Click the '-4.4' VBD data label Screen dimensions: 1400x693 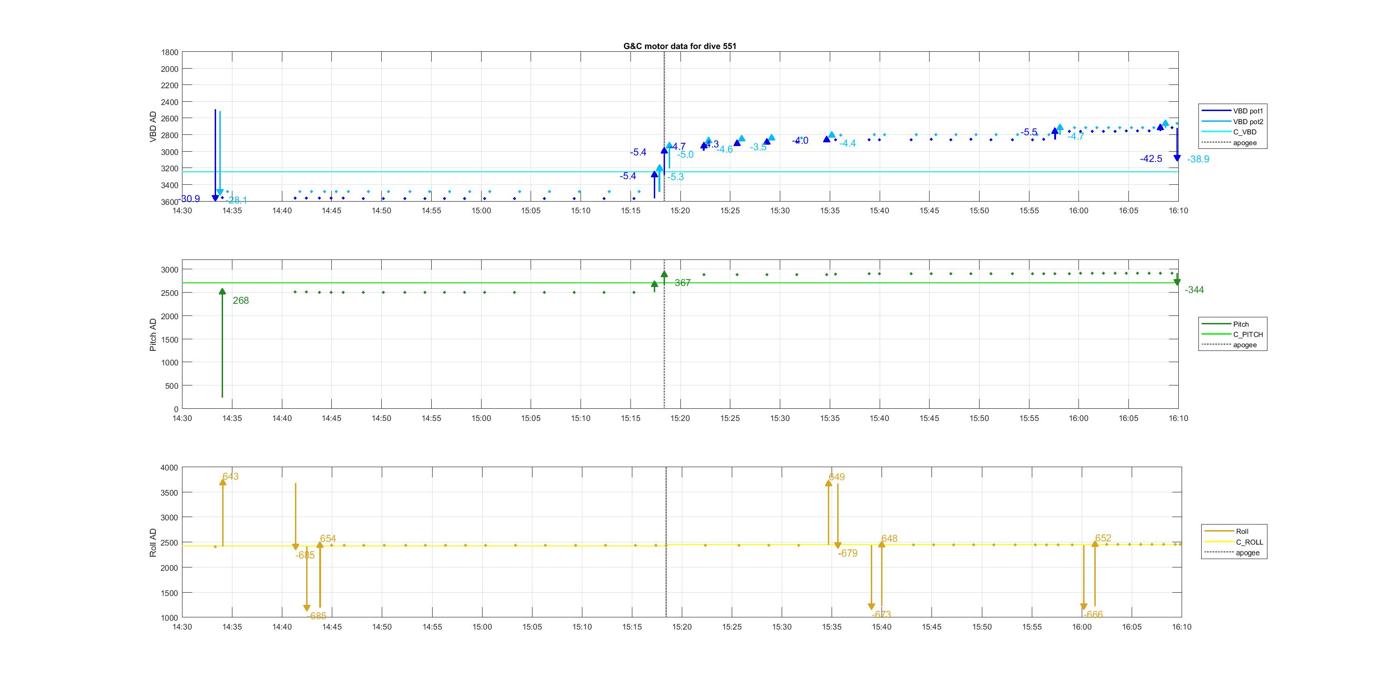(847, 144)
